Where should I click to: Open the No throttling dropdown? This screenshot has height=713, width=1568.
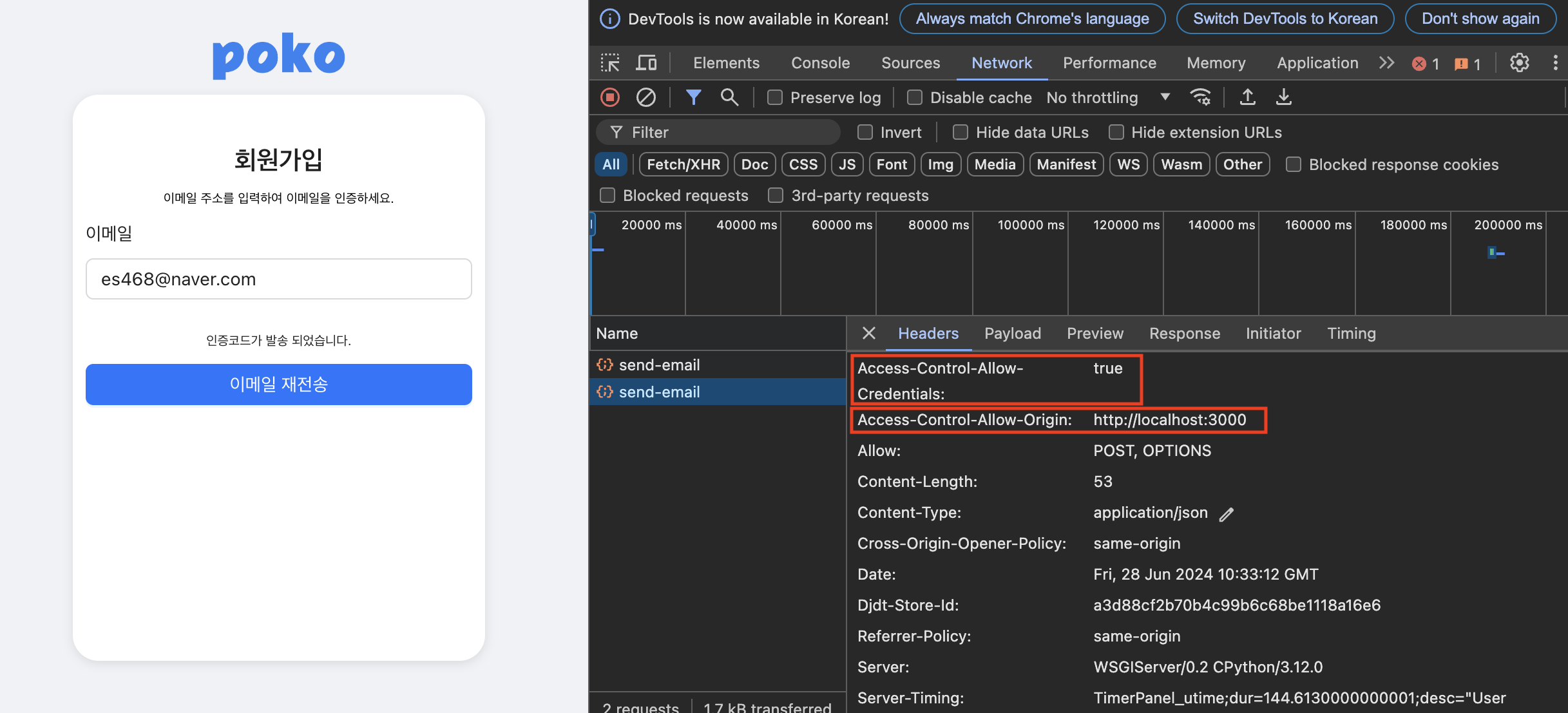1108,98
